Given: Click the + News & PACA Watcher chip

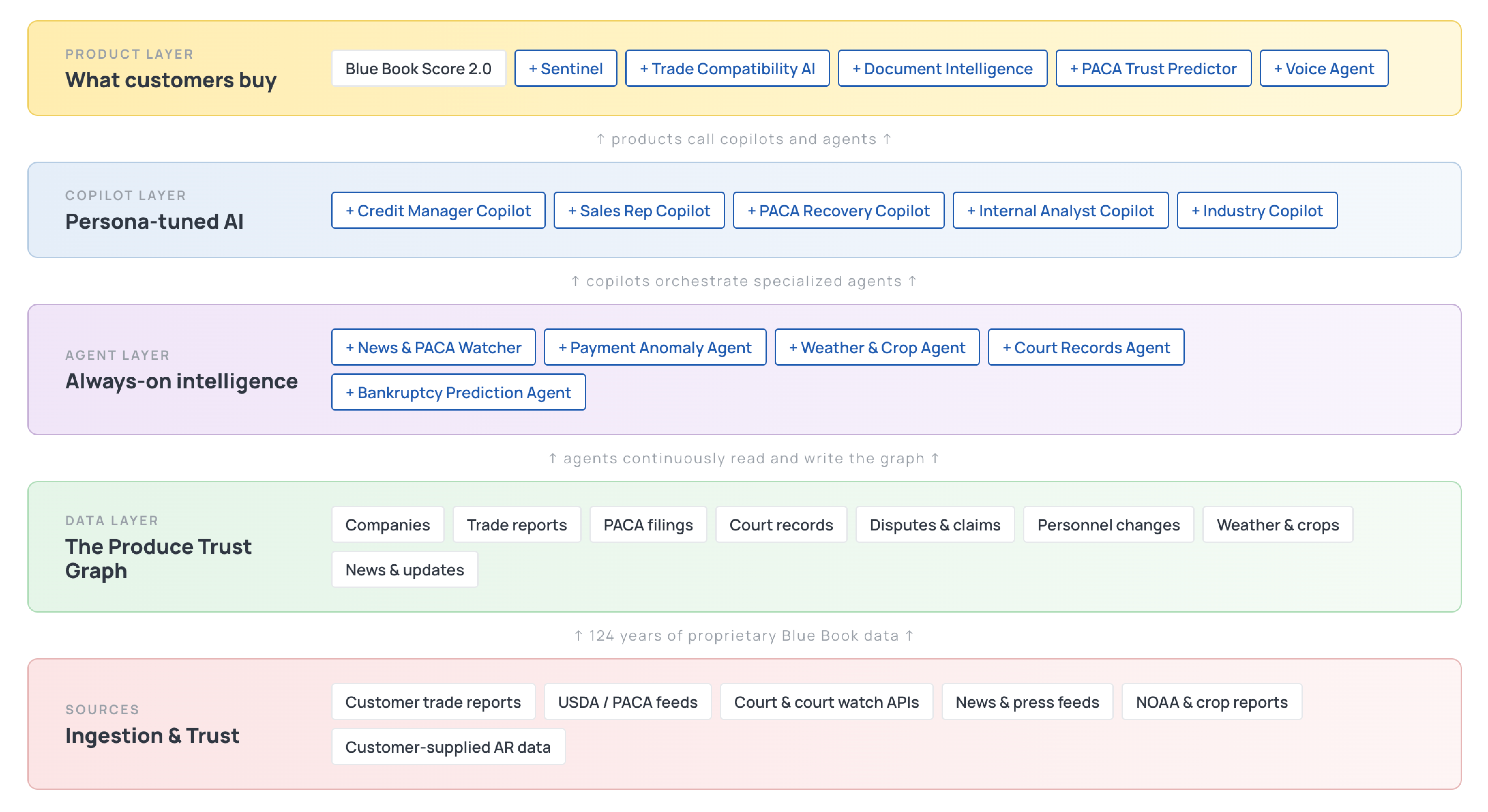Looking at the screenshot, I should coord(433,347).
